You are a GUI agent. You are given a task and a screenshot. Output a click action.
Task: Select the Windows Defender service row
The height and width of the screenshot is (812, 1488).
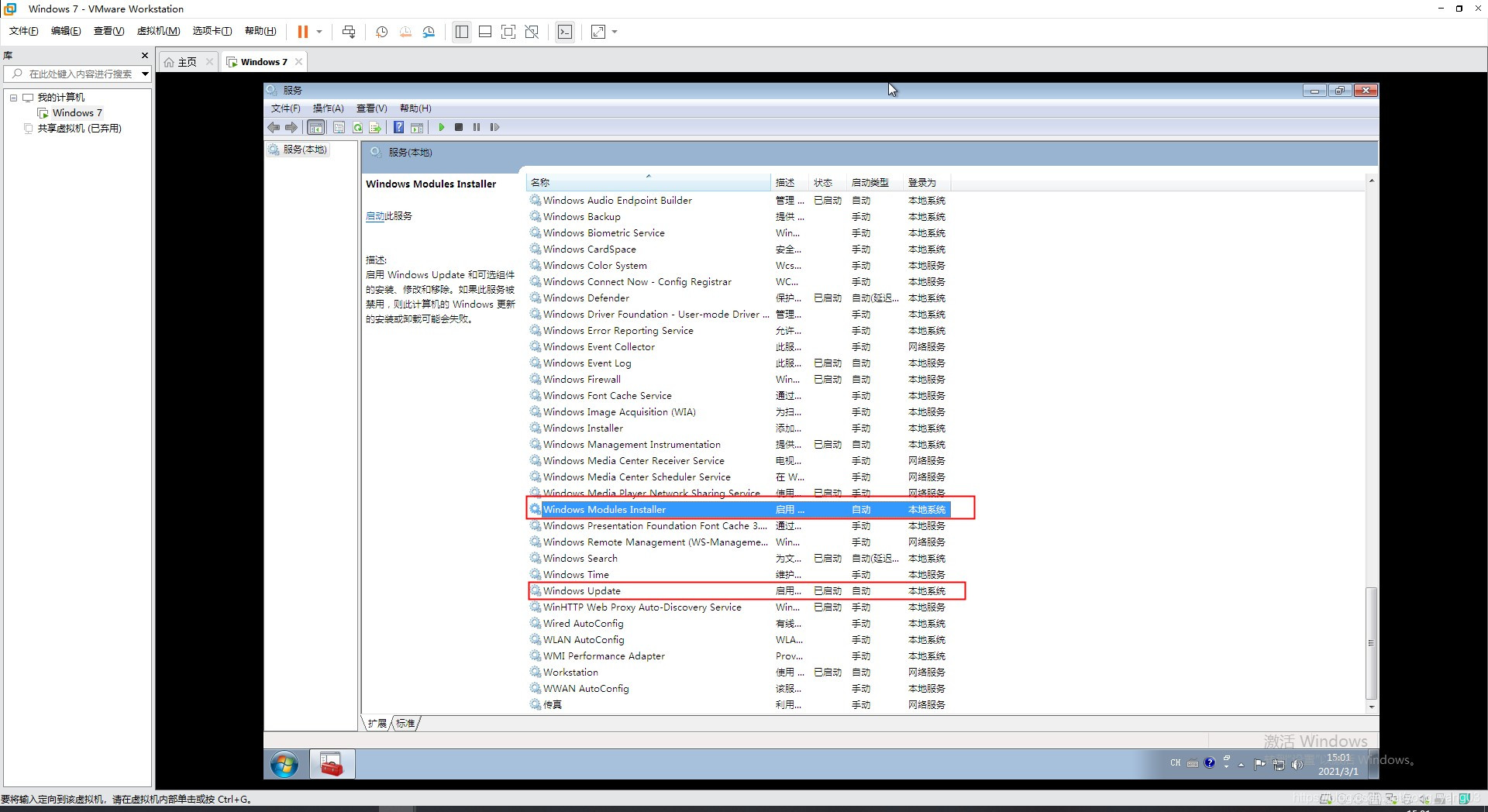coord(739,298)
